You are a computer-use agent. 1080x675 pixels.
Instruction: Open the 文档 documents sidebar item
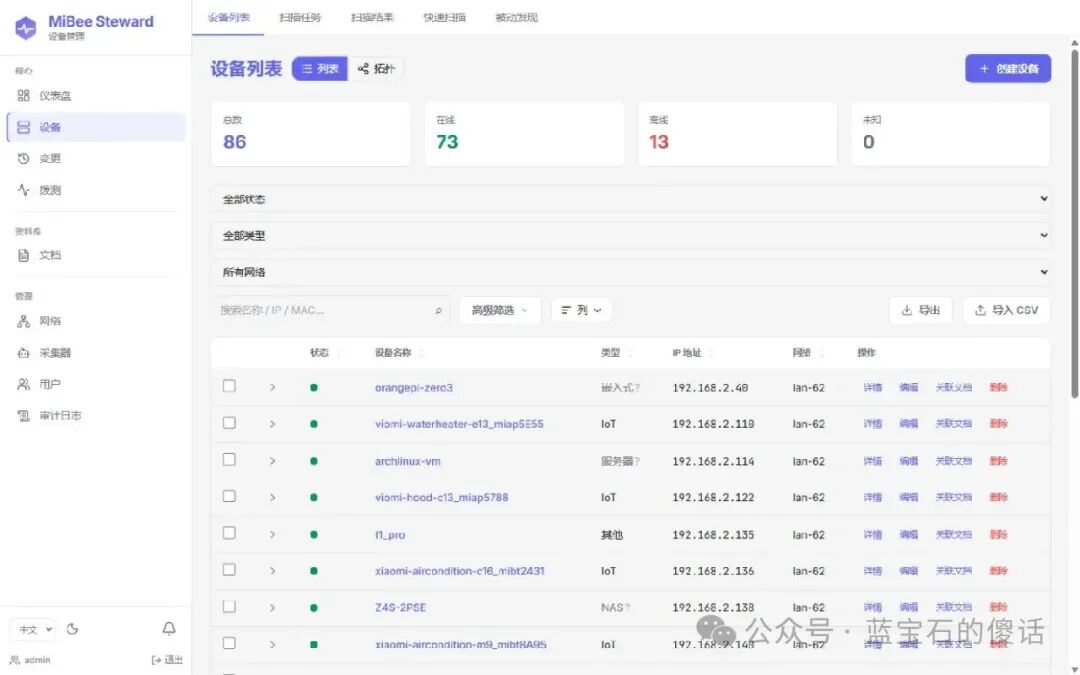tap(96, 256)
